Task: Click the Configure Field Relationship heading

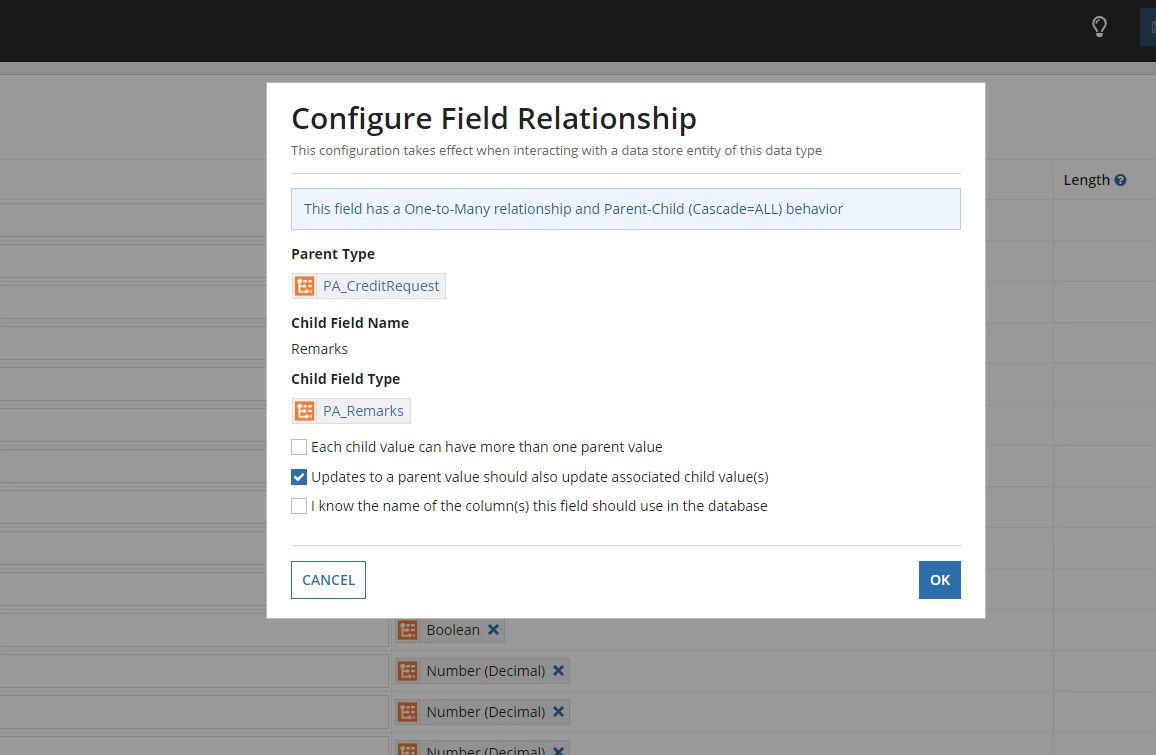Action: 493,119
